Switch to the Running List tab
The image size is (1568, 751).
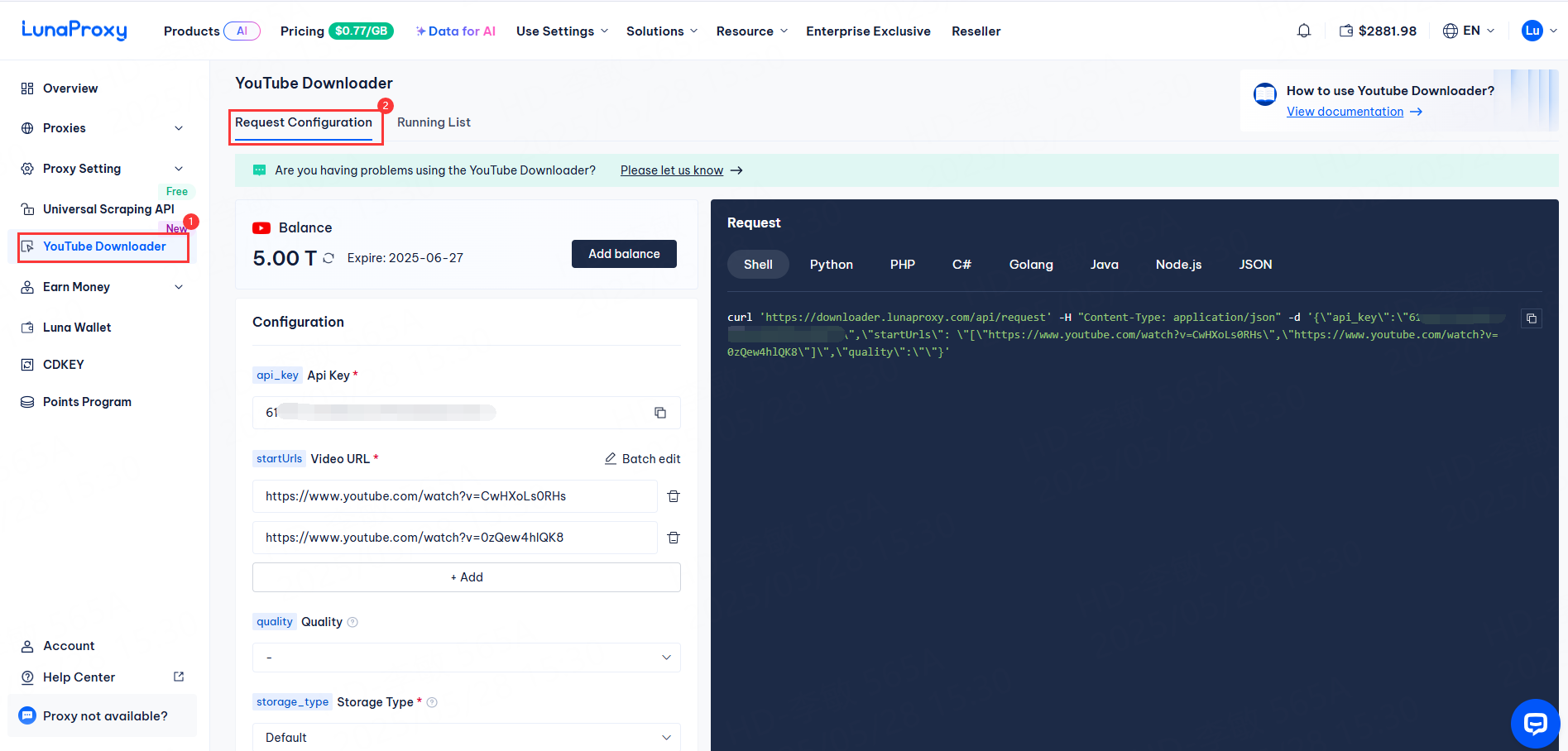pos(434,122)
